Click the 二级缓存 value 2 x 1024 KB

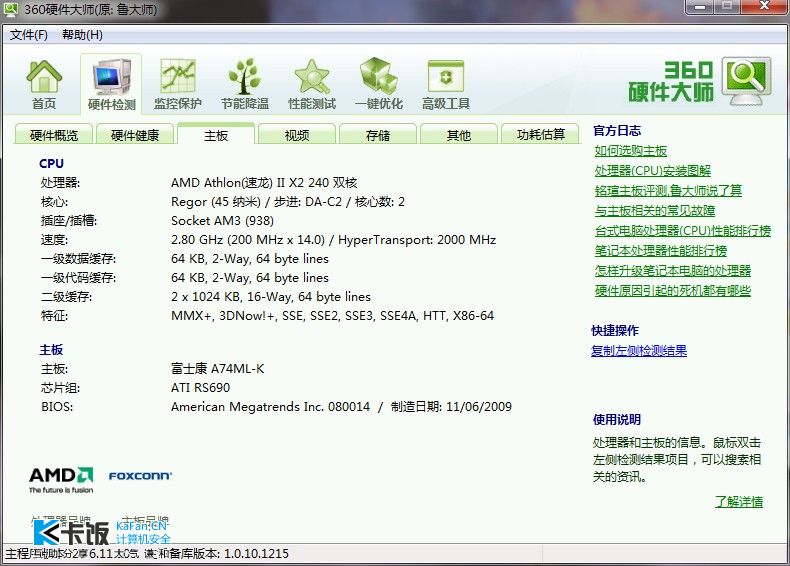coord(271,296)
